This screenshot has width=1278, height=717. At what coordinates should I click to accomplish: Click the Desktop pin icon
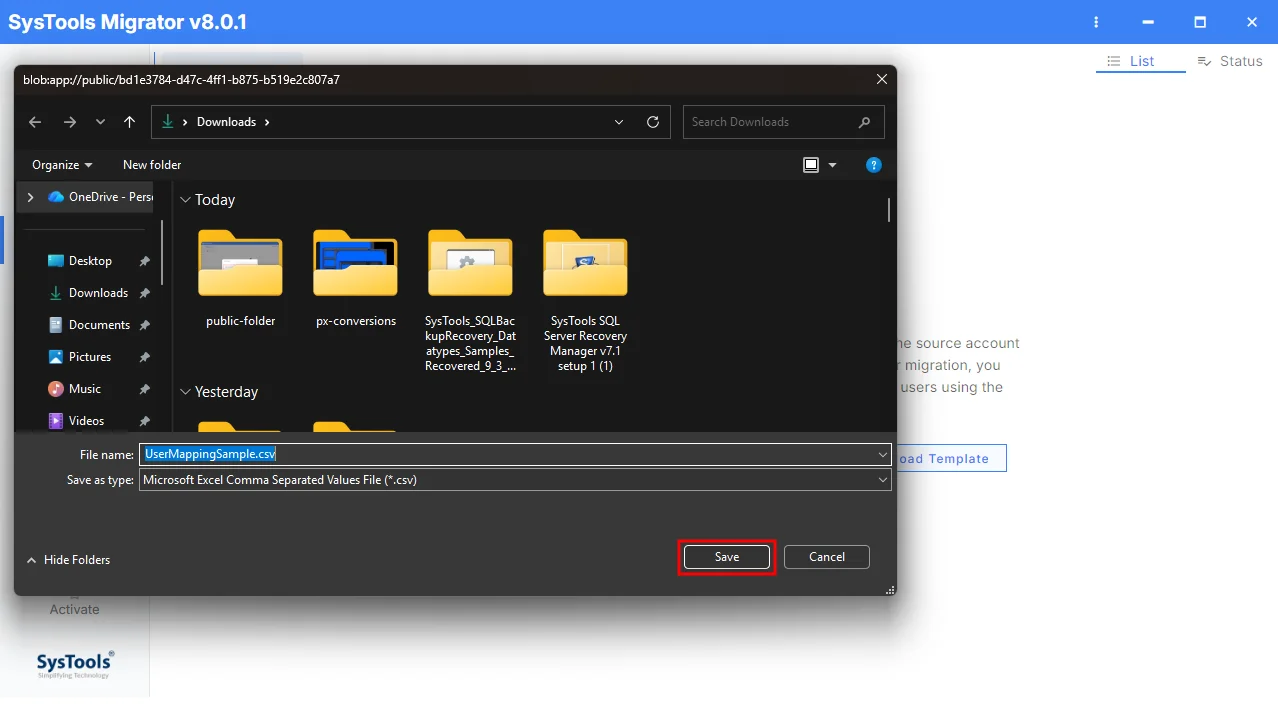[x=144, y=261]
